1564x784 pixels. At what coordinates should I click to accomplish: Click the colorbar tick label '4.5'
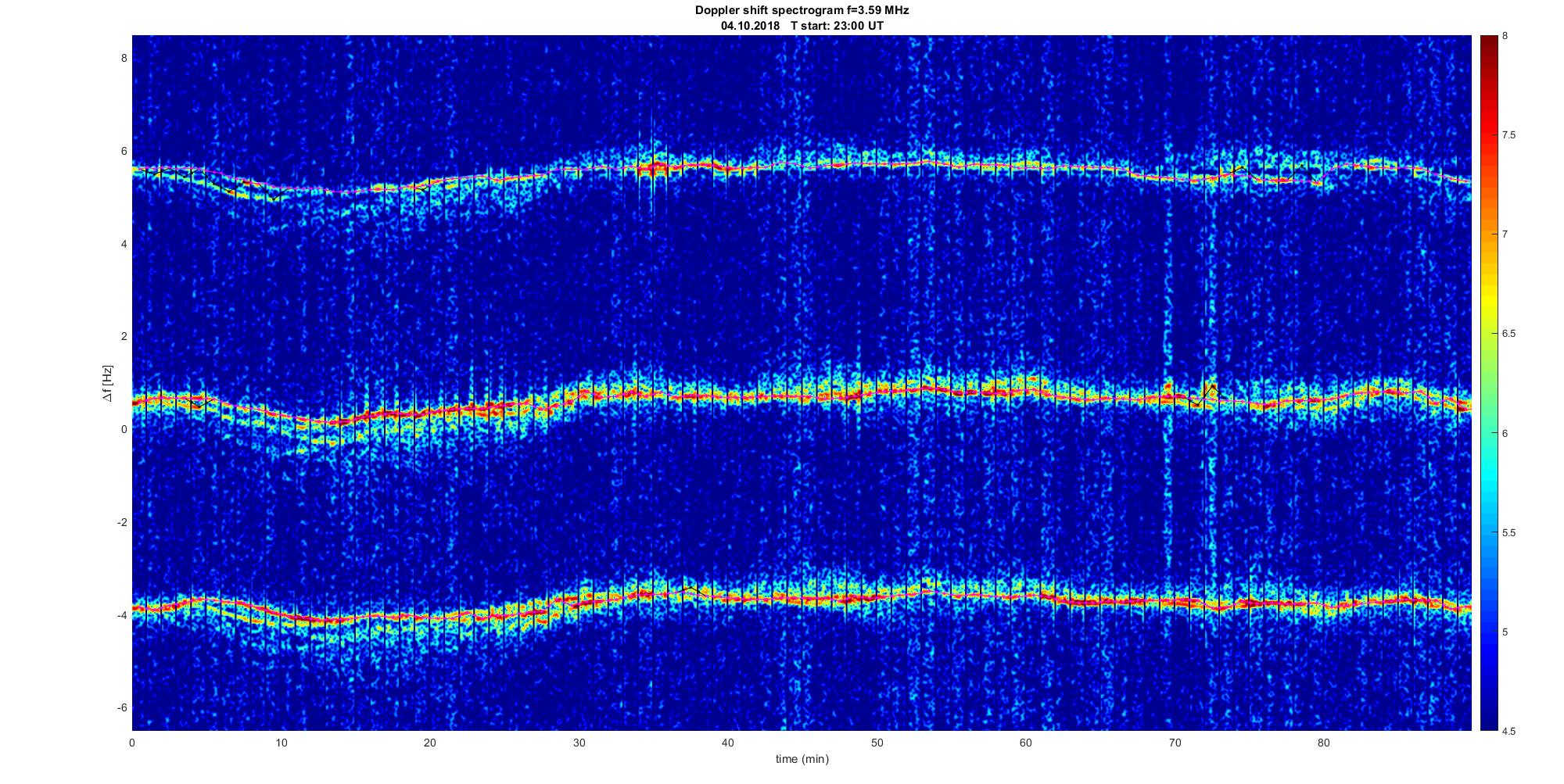(x=1508, y=731)
